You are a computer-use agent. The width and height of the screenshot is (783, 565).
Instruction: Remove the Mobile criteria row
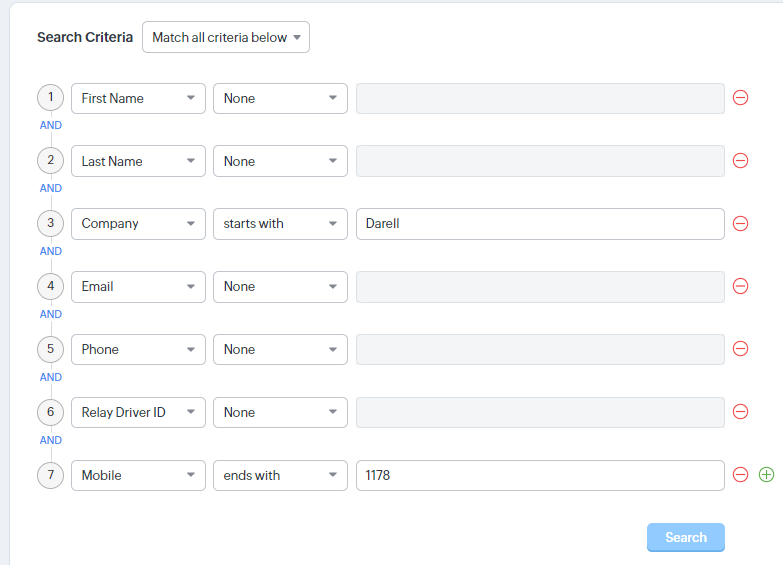pyautogui.click(x=740, y=475)
